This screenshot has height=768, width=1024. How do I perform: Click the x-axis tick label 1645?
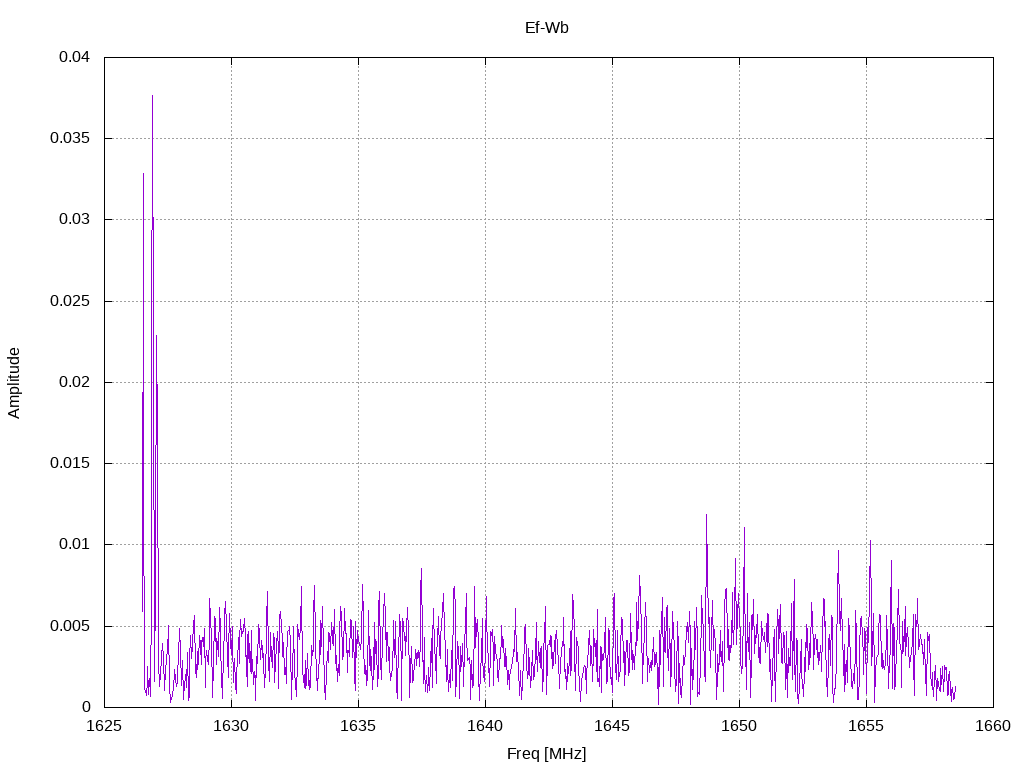coord(613,726)
